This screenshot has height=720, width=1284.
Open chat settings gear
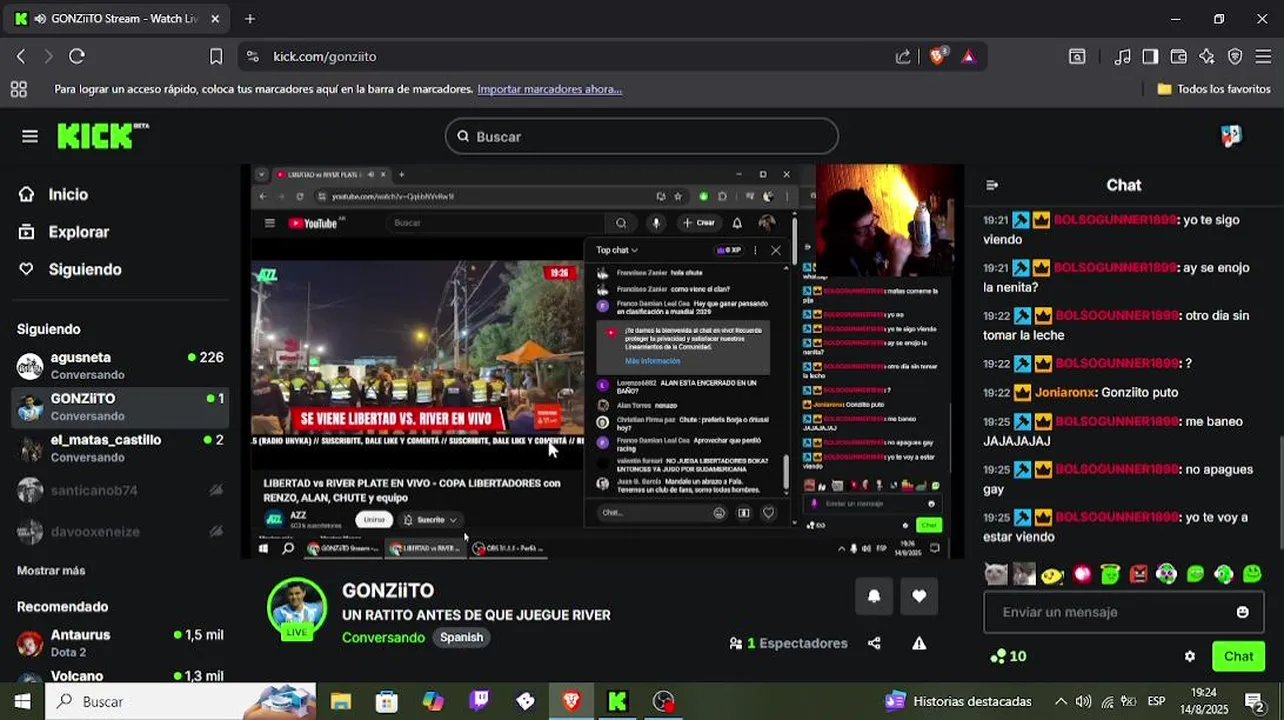coord(1189,656)
